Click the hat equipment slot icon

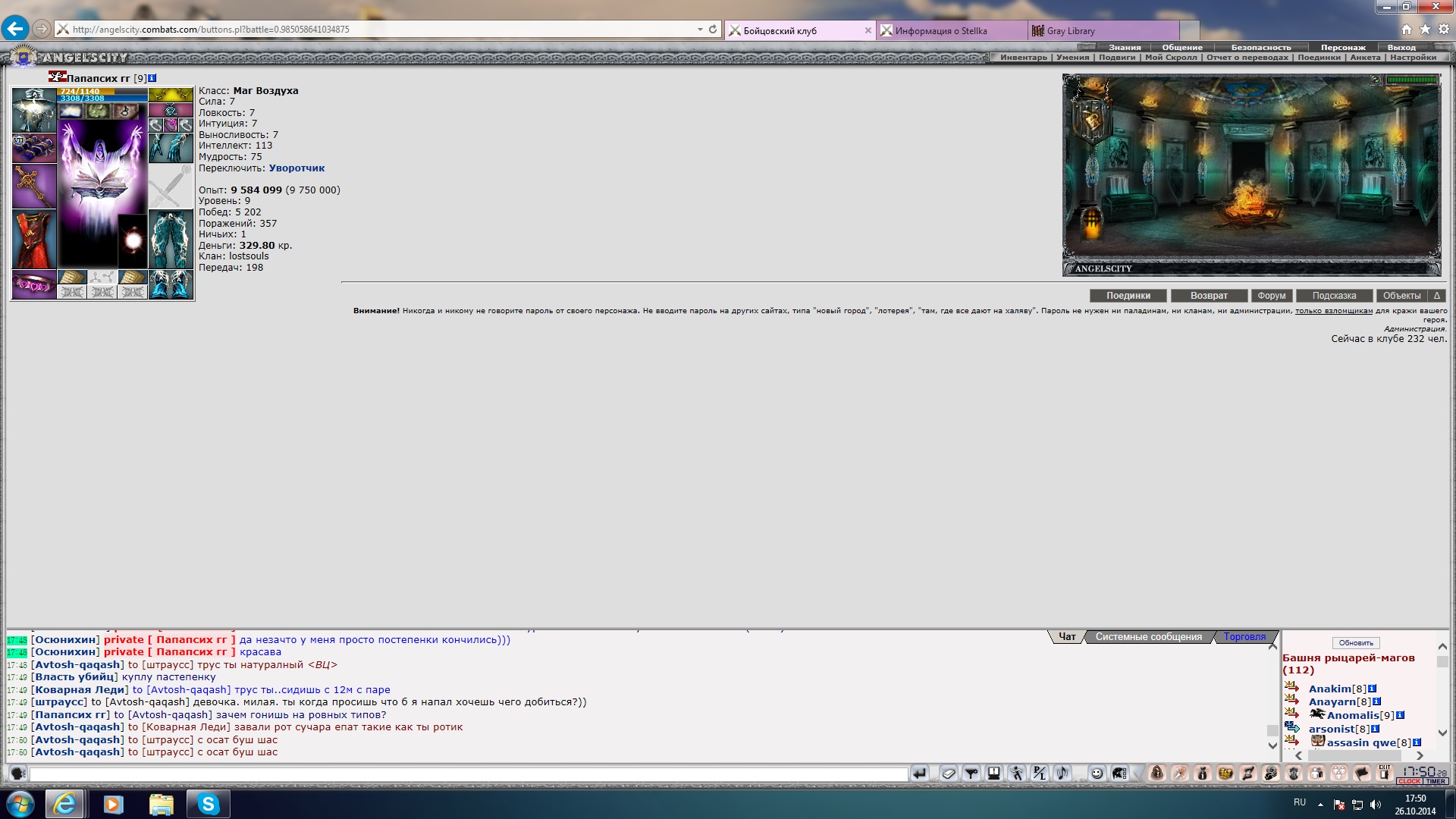tap(33, 110)
